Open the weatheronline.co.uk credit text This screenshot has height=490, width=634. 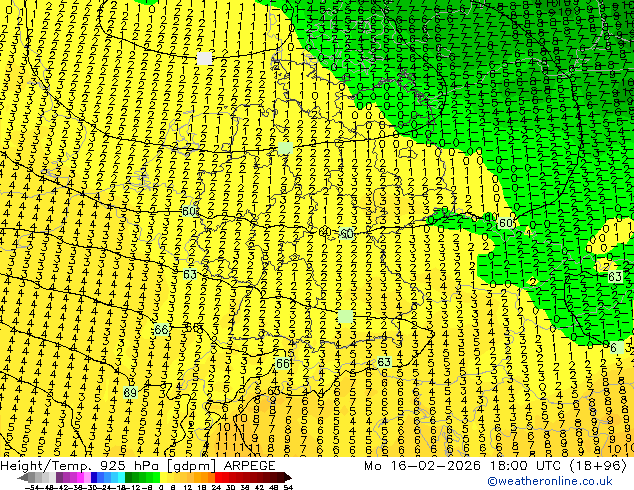pyautogui.click(x=550, y=481)
